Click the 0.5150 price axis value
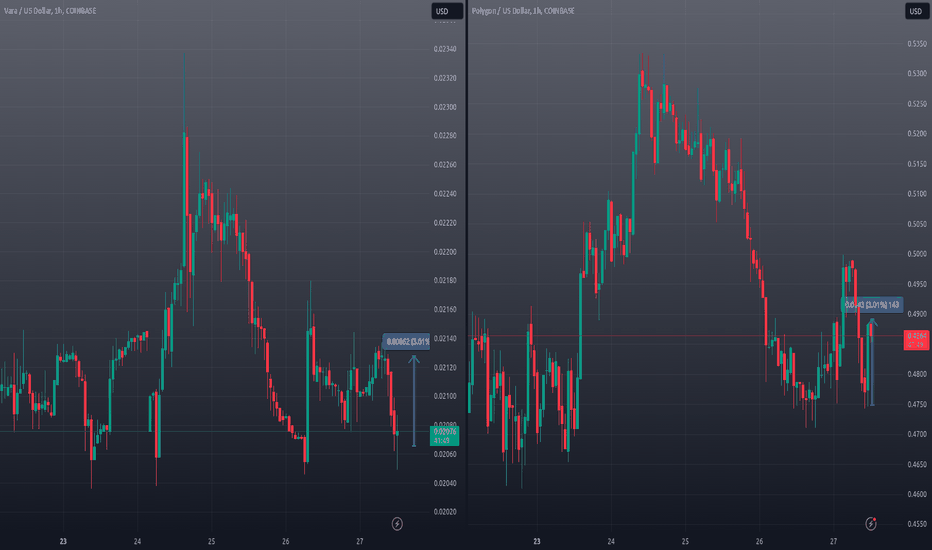Viewport: 932px width, 550px height. (x=917, y=165)
